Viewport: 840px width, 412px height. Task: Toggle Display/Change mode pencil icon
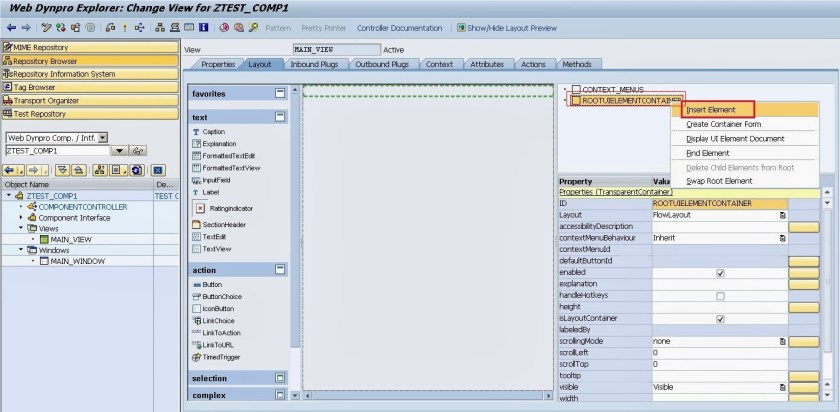(47, 27)
